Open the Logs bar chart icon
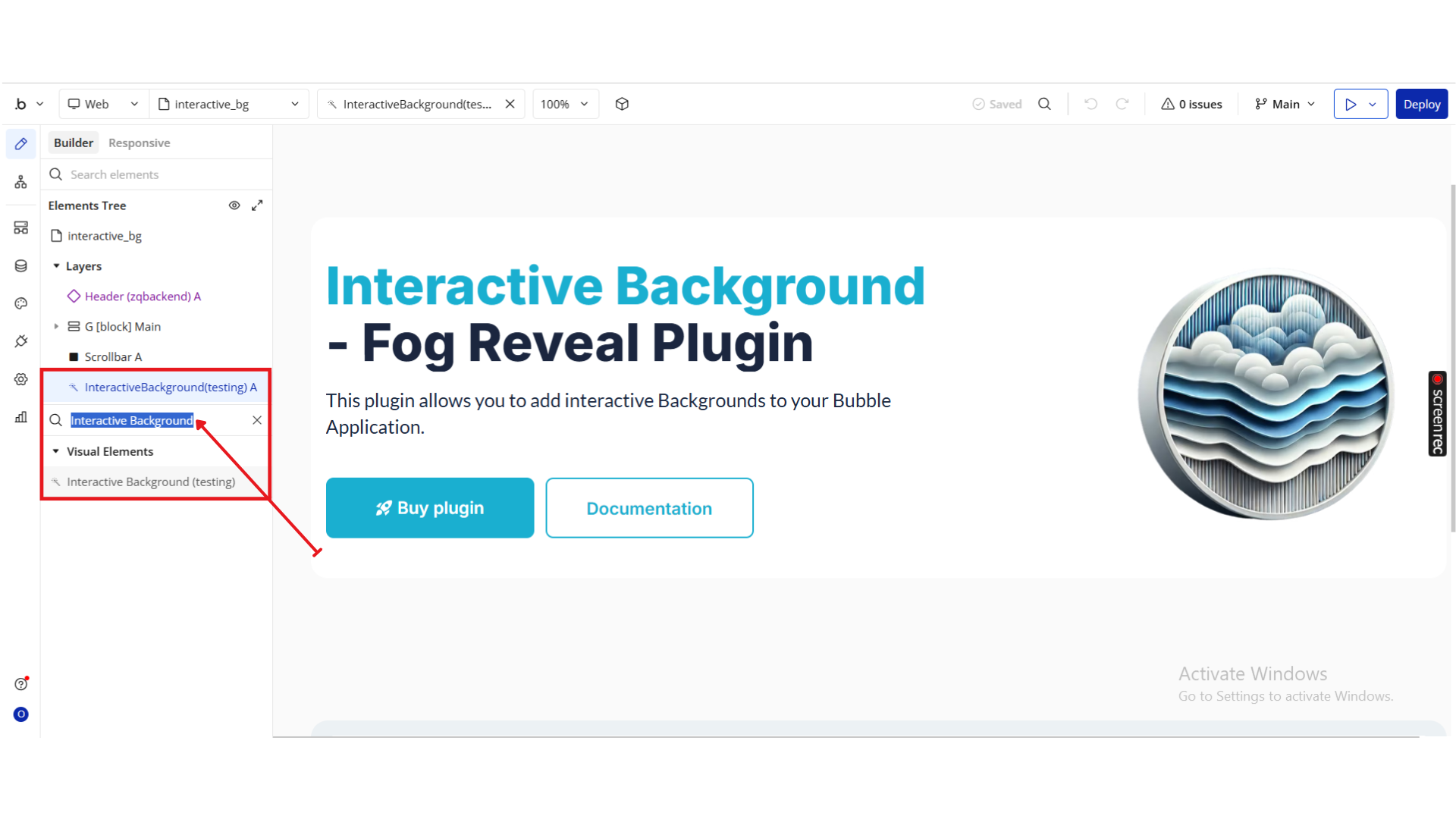Screen dimensions: 1456x819 pos(20,417)
